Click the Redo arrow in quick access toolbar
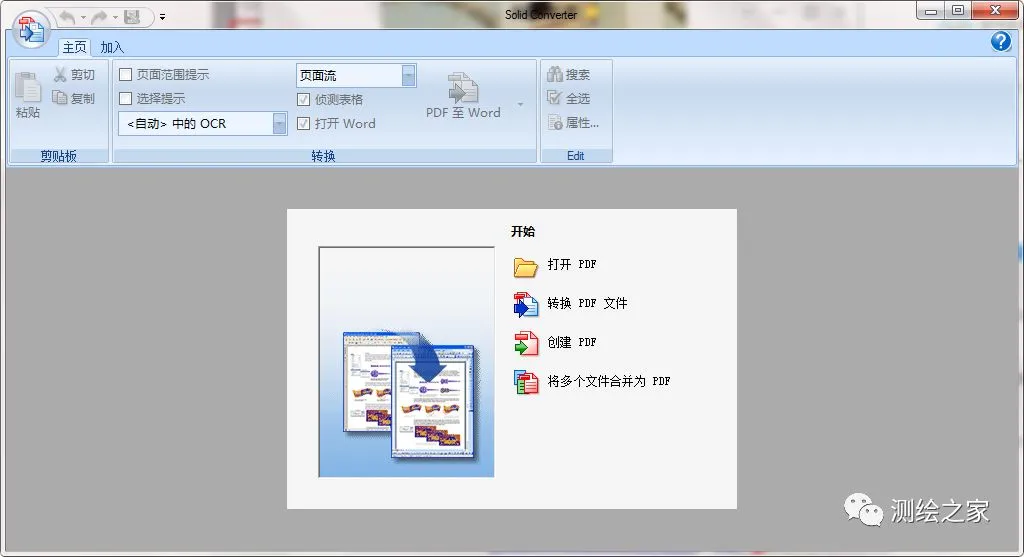1024x557 pixels. coord(99,17)
